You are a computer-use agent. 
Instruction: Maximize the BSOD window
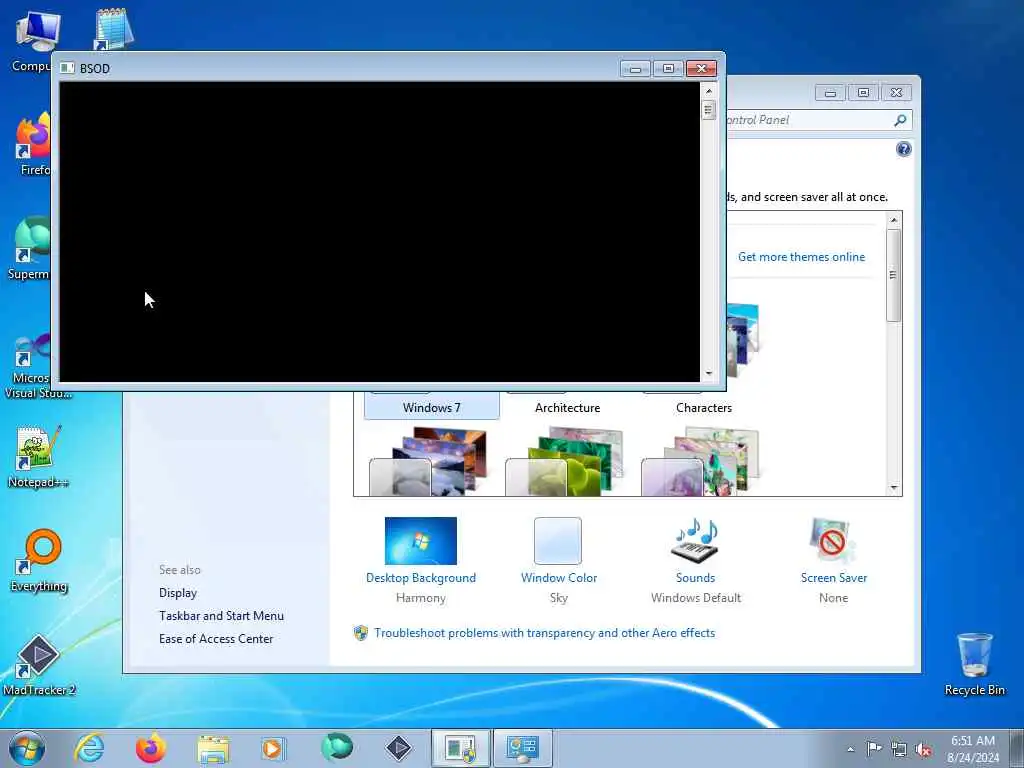[x=668, y=68]
